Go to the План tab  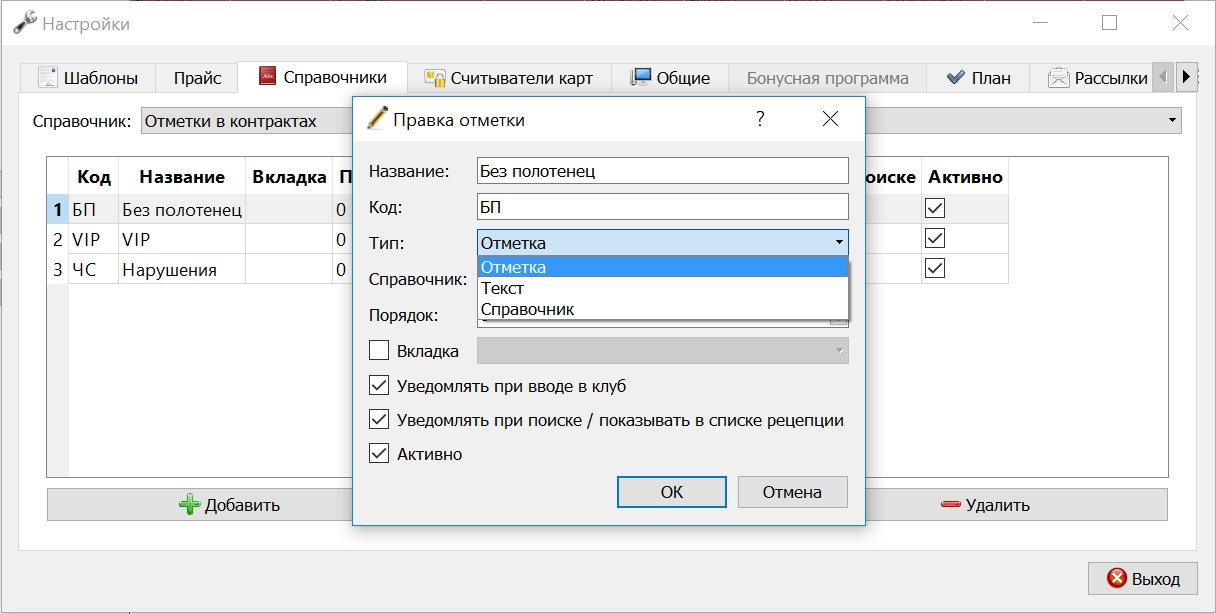tap(979, 78)
